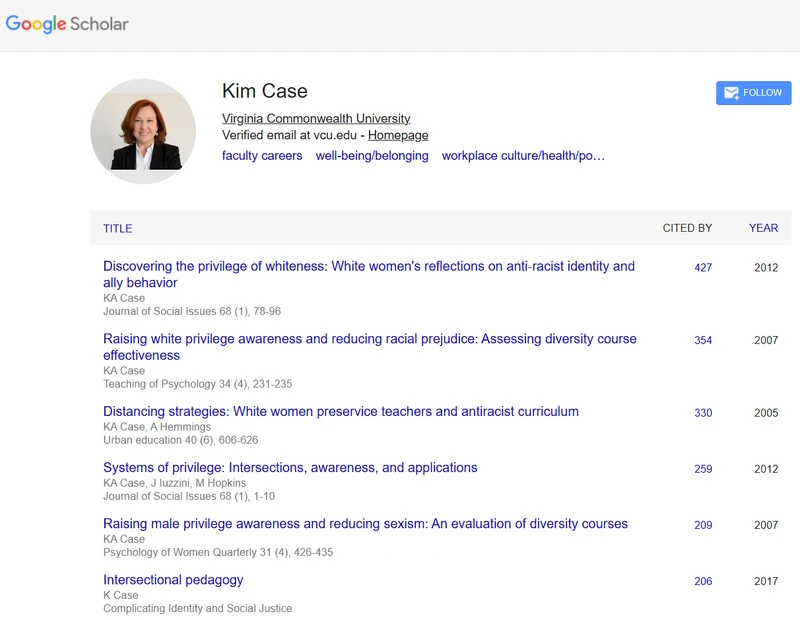800x620 pixels.
Task: Click 'Urban education 40 (6), 606-626'
Action: point(181,440)
